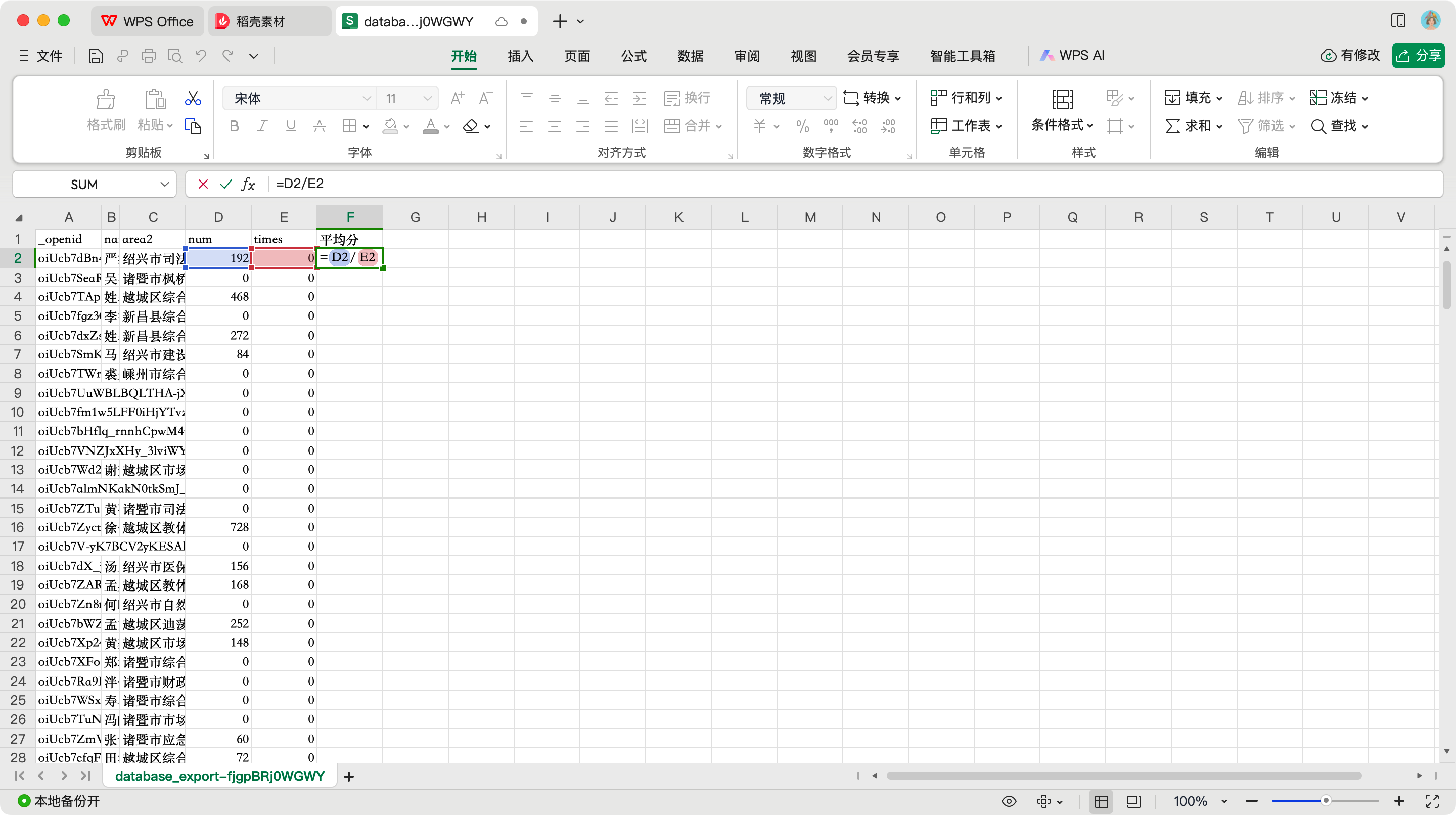Toggle Italic formatting

click(x=262, y=126)
